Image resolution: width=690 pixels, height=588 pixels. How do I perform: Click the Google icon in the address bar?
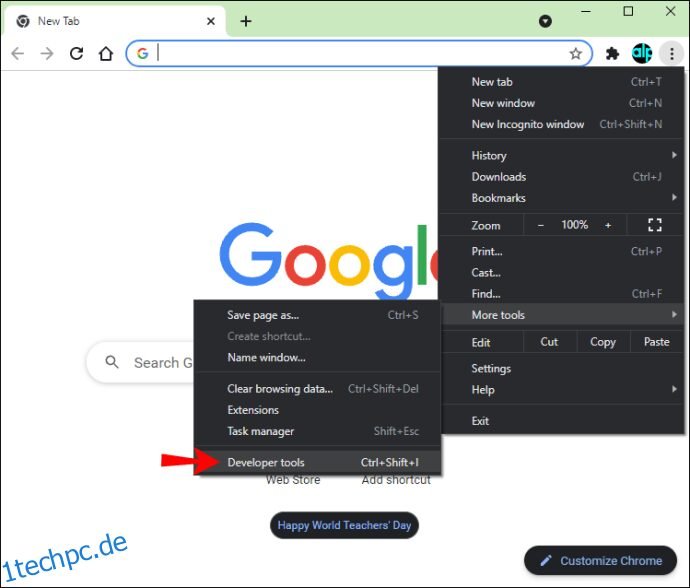[x=142, y=53]
